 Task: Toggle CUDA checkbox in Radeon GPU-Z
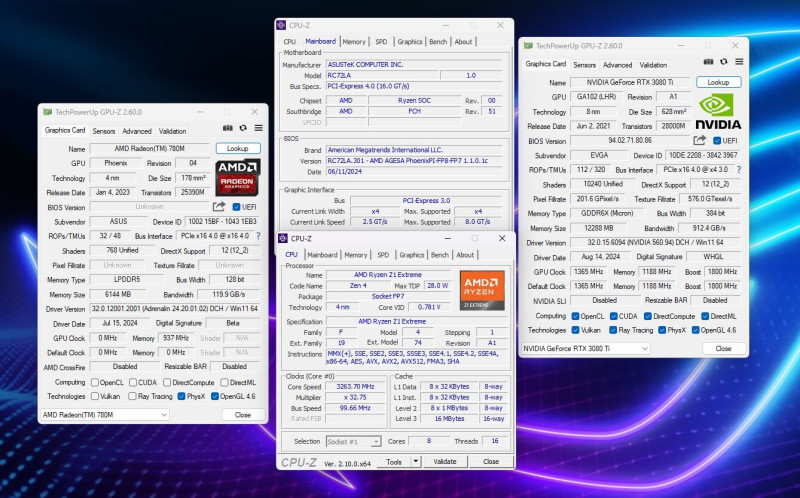pos(133,382)
